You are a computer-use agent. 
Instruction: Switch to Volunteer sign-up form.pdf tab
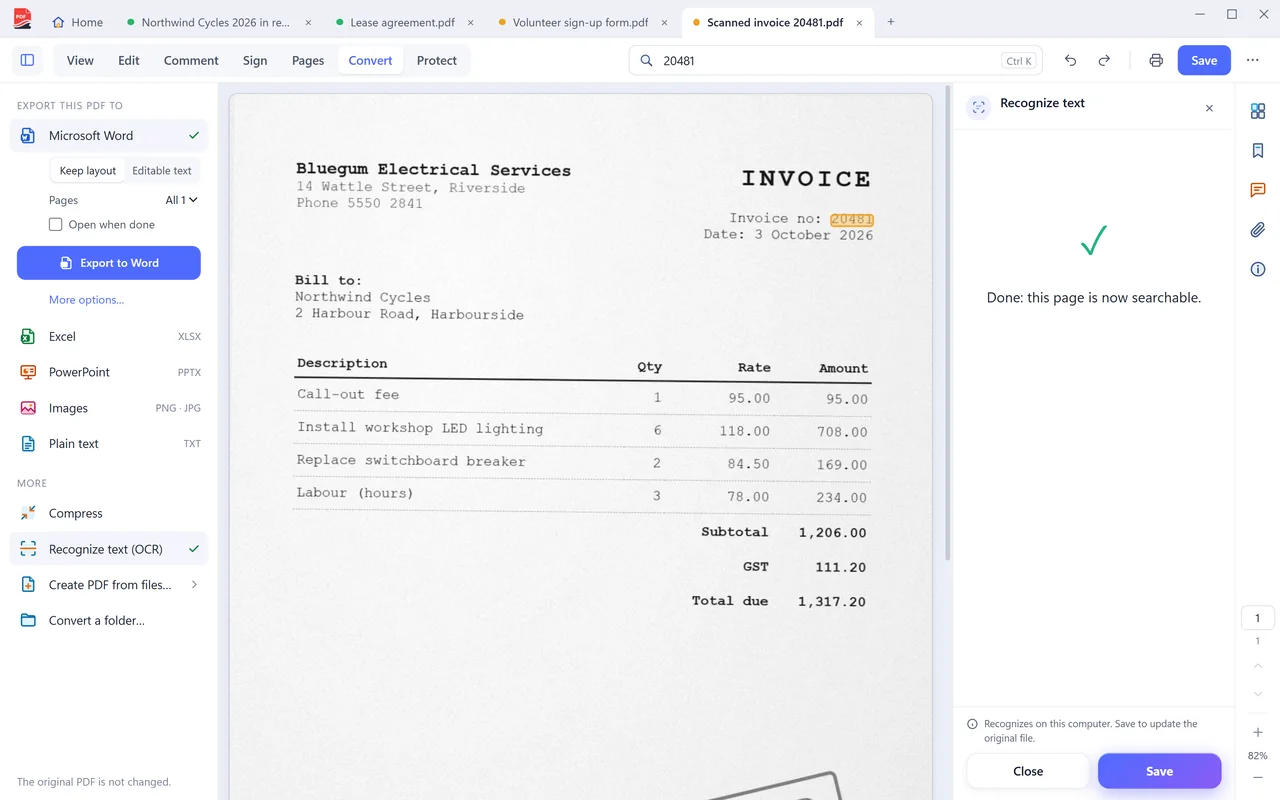581,22
